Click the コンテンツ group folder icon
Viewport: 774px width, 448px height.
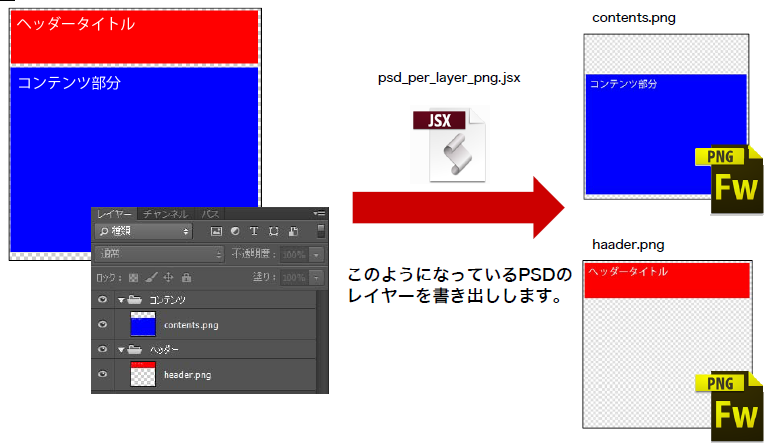135,299
